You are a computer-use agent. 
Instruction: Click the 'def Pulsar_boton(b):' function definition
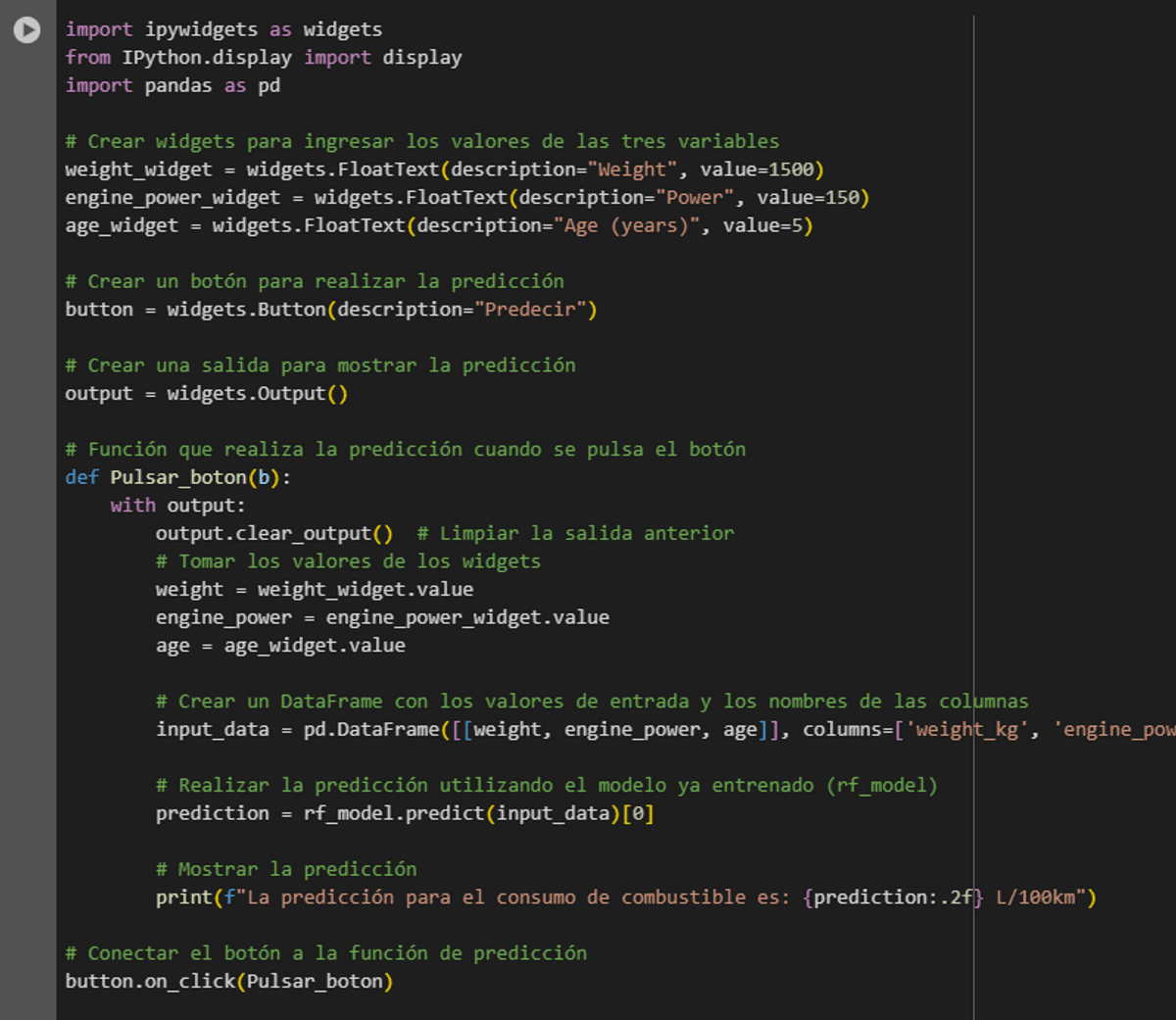pos(177,478)
